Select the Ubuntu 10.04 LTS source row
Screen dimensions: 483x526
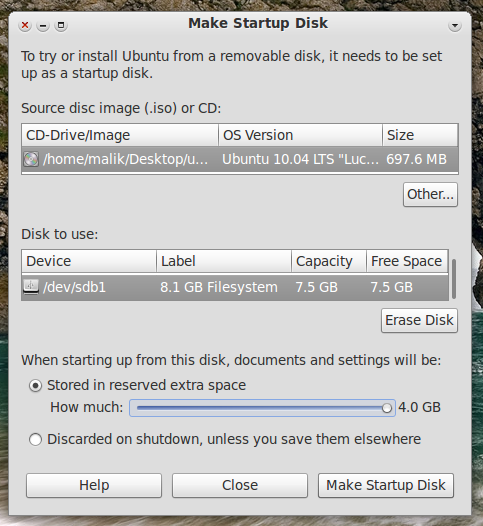tap(240, 159)
